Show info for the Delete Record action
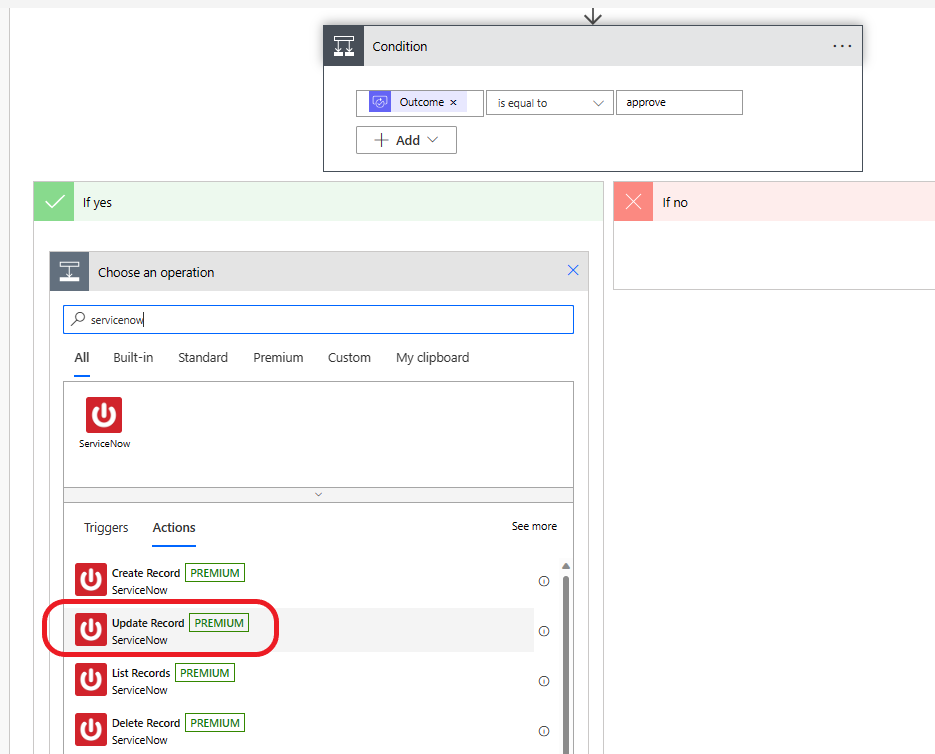This screenshot has width=935, height=754. (x=544, y=731)
